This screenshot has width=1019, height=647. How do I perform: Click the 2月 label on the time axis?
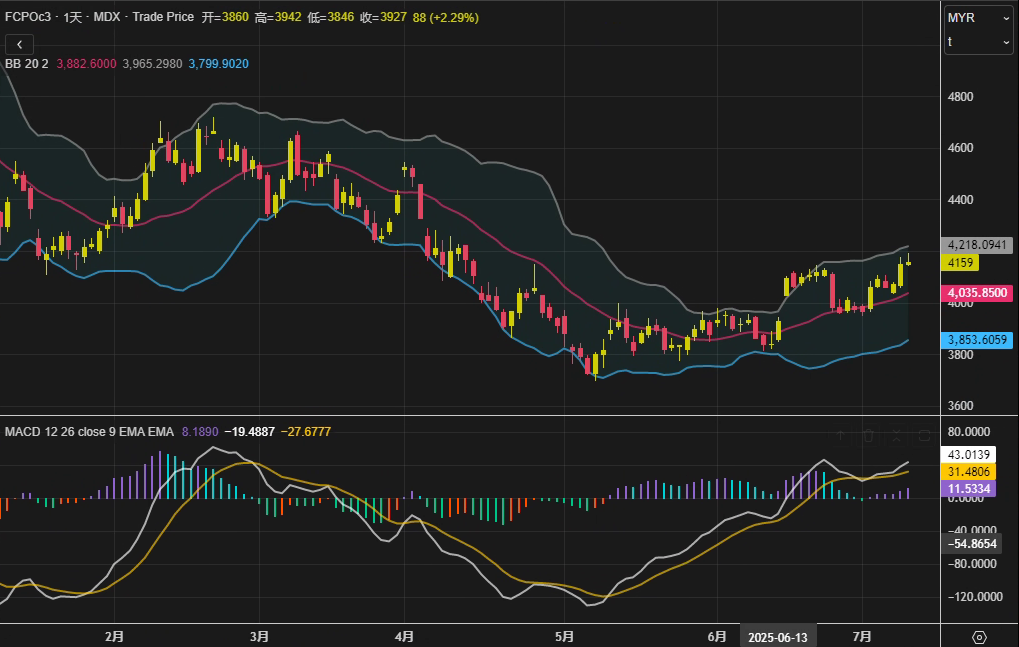[x=114, y=637]
